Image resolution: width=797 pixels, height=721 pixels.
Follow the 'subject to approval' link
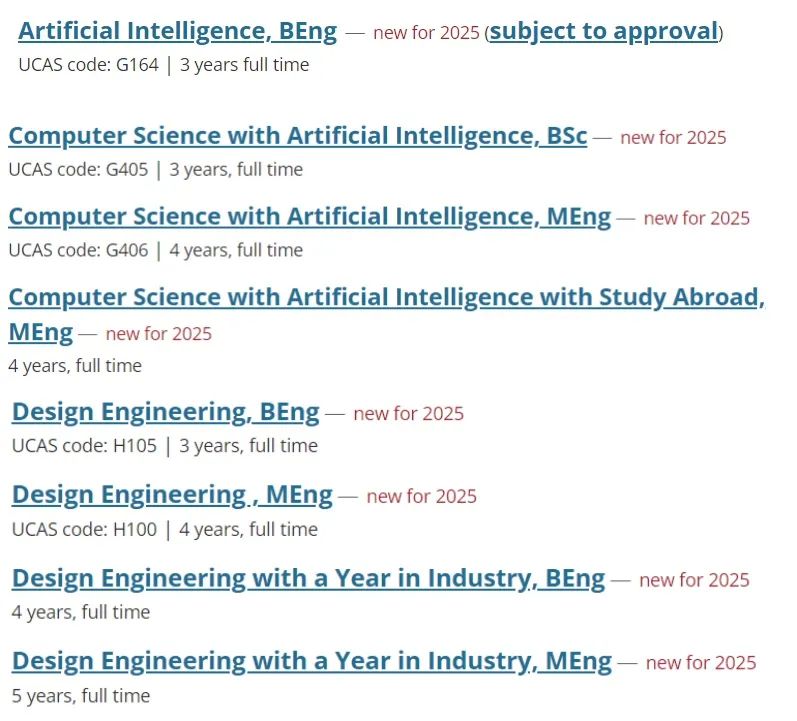[604, 32]
